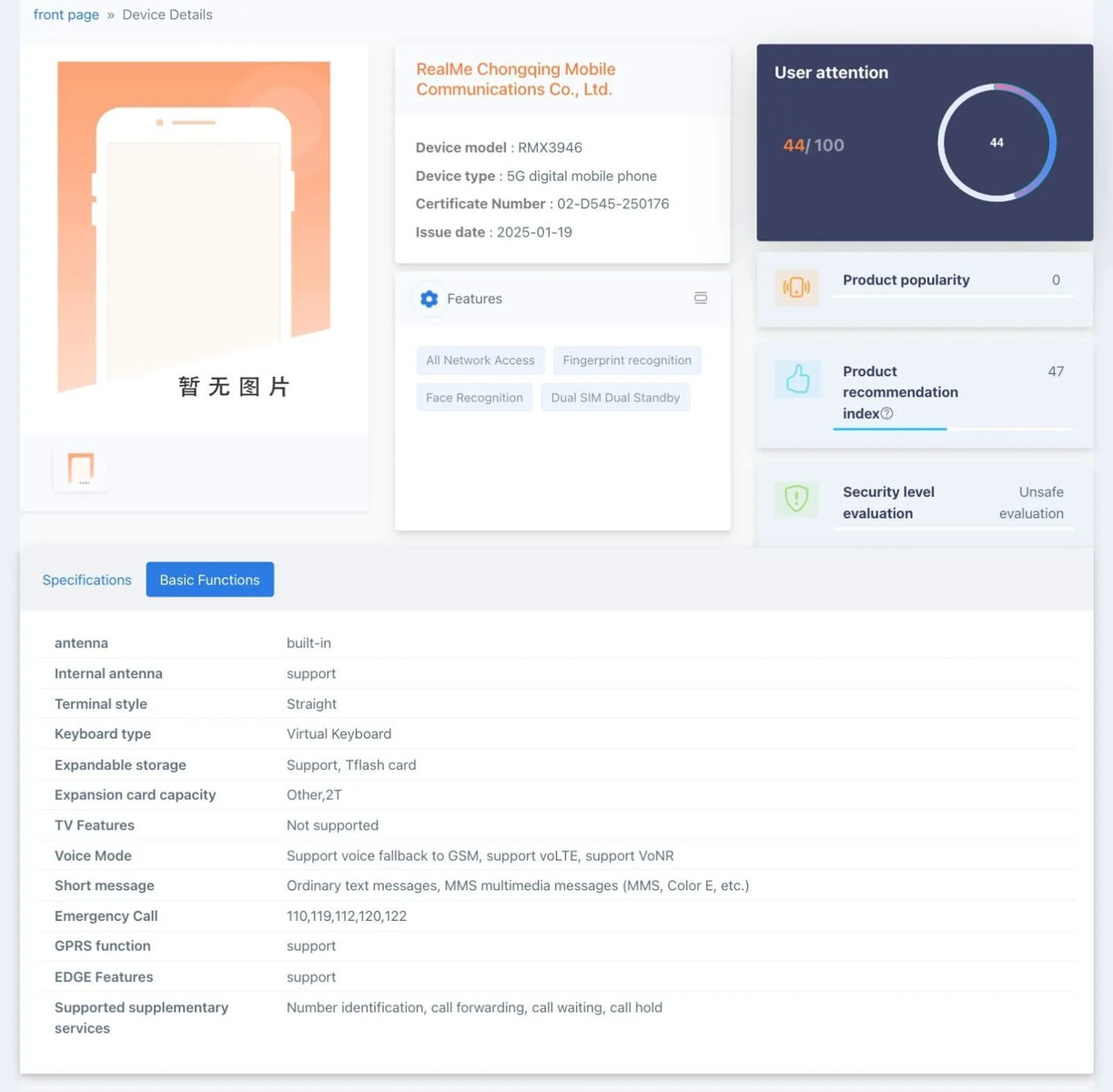Viewport: 1113px width, 1092px height.
Task: Click the TV Features value Not supported
Action: [332, 825]
